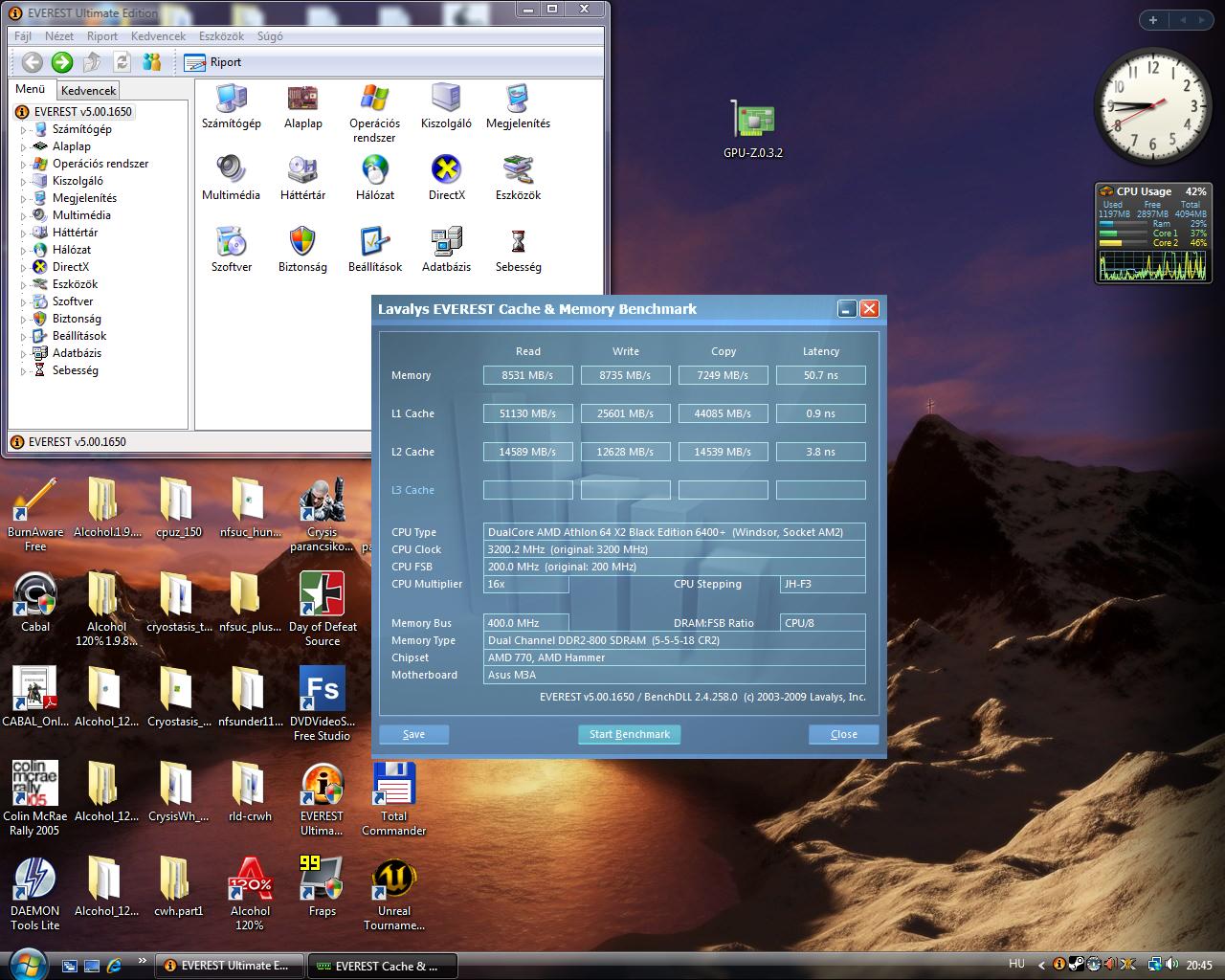Click the Memory Read value 8531 MB/s
This screenshot has height=980, width=1225.
527,375
